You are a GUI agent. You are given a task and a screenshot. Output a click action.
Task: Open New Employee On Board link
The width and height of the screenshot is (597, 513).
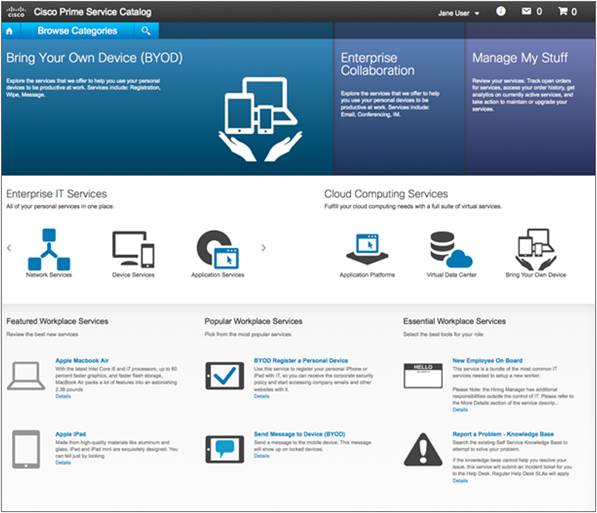[x=487, y=360]
